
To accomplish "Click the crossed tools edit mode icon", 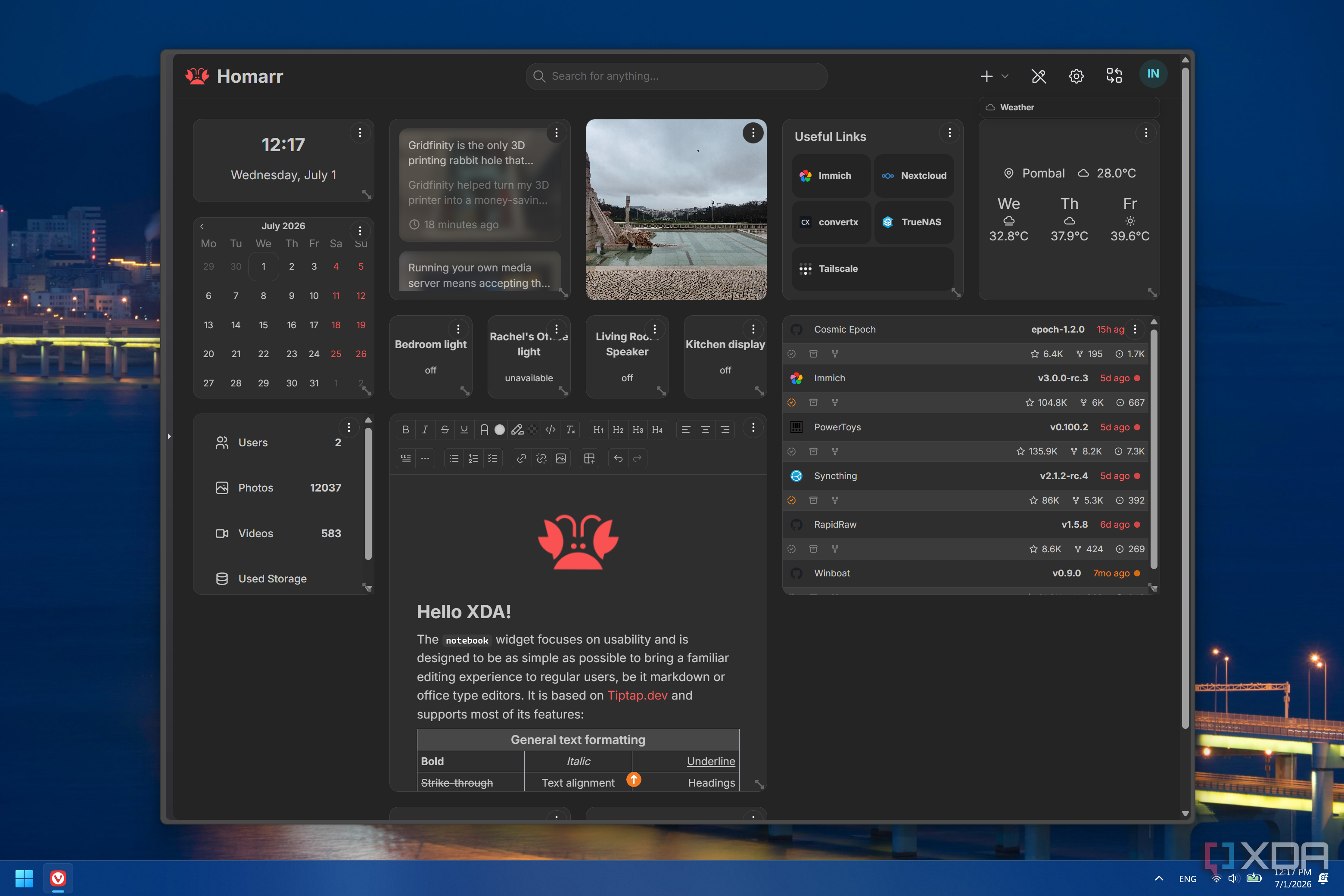I will pos(1038,76).
